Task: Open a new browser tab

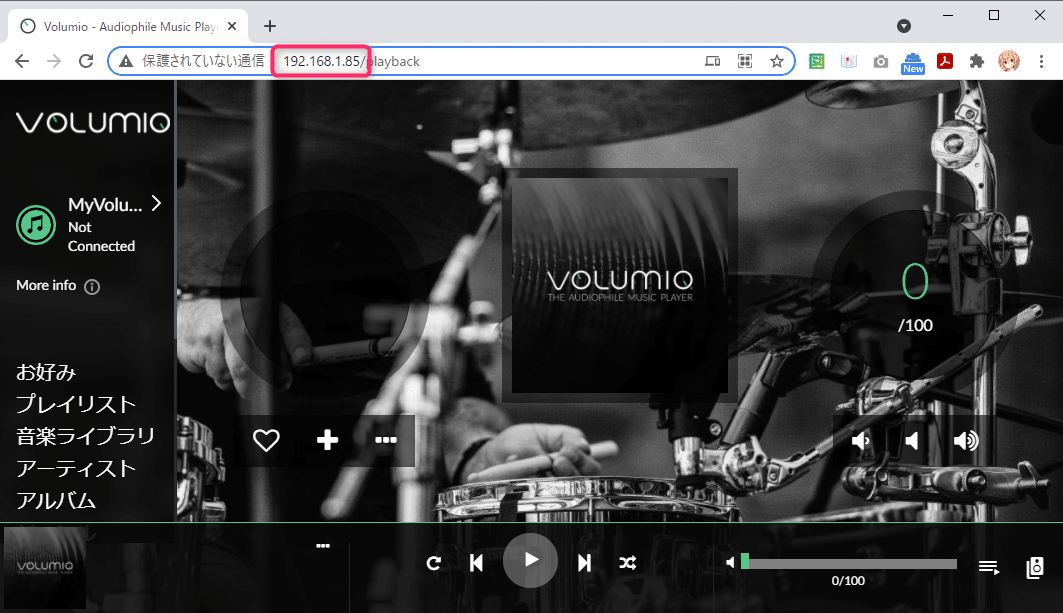Action: [270, 26]
